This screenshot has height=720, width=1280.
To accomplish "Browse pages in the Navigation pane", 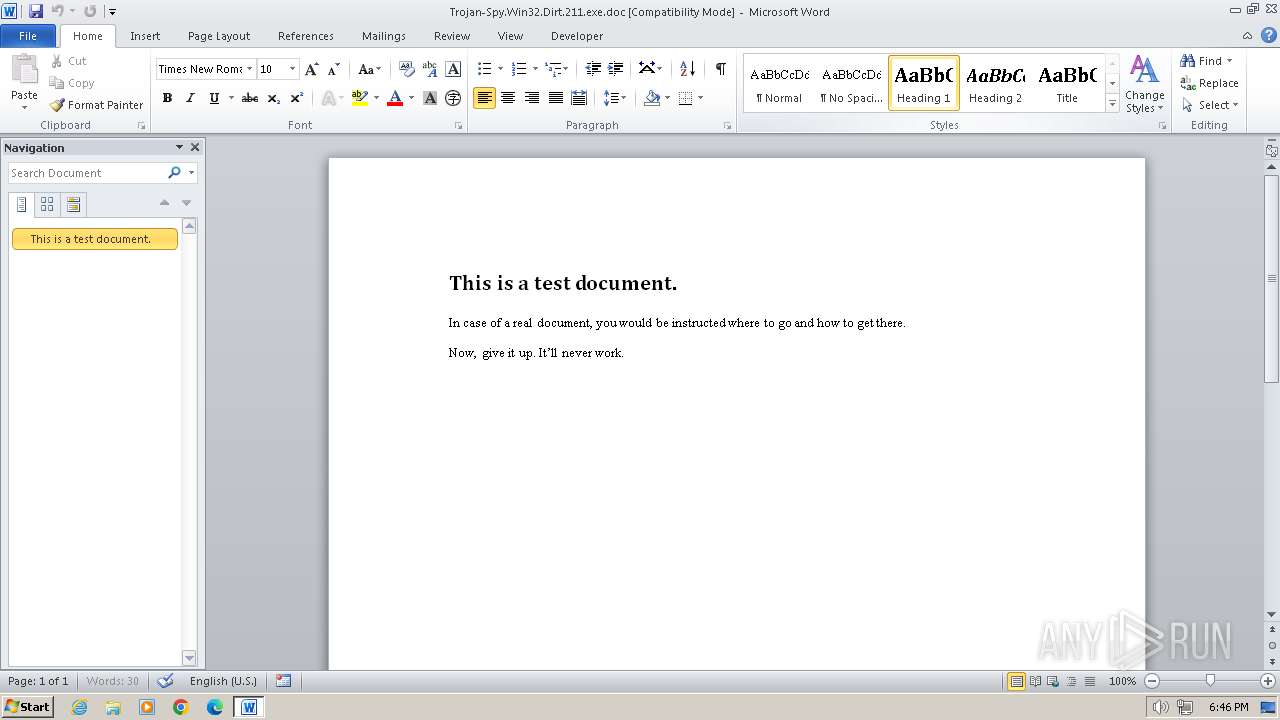I will click(x=47, y=205).
